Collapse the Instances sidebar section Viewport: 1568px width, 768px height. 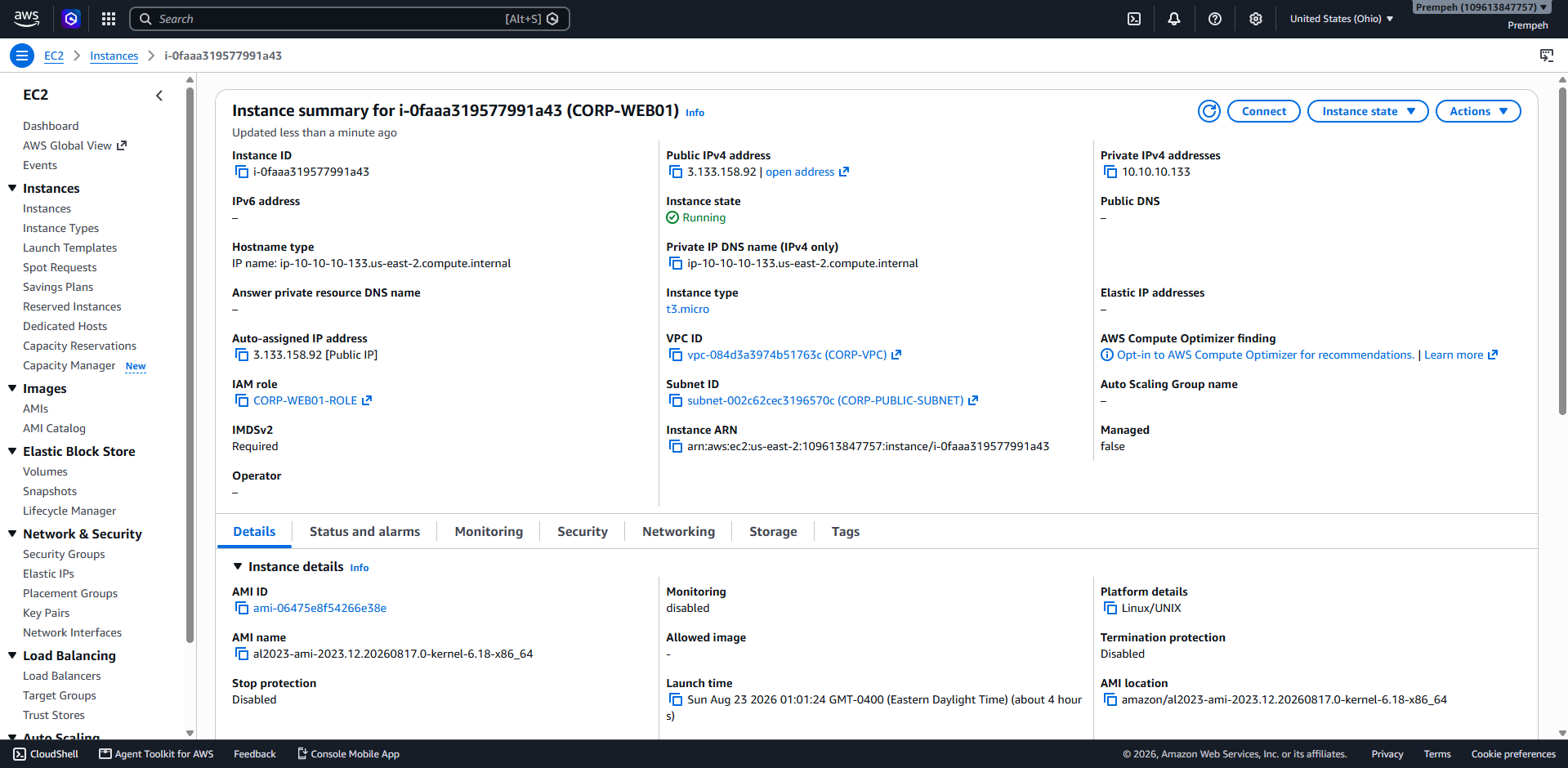pyautogui.click(x=12, y=188)
